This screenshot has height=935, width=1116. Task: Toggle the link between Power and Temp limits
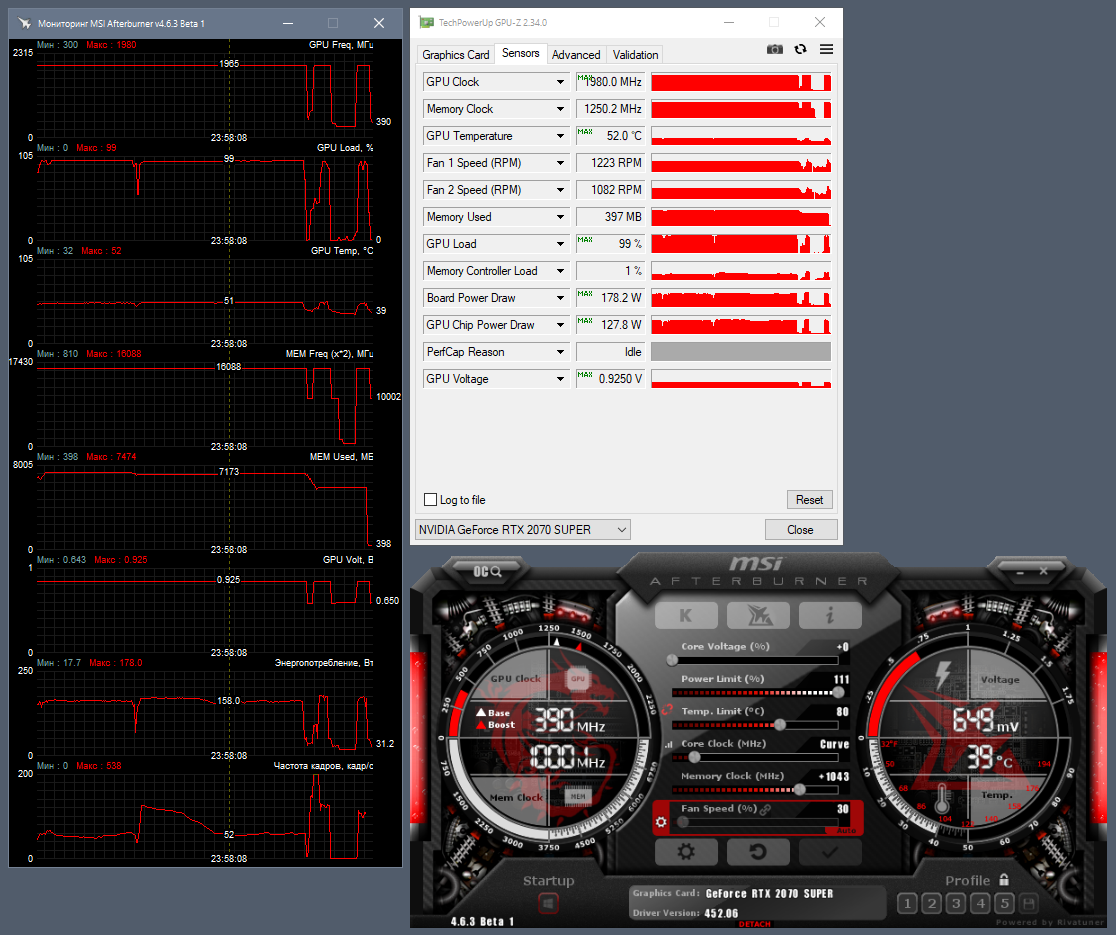pyautogui.click(x=667, y=709)
